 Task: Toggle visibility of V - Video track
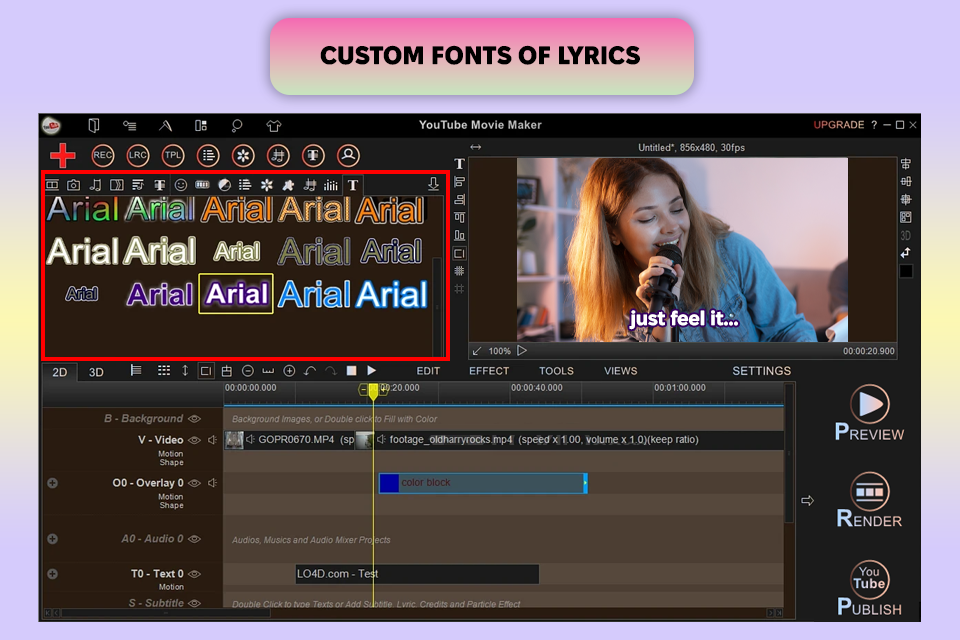pos(194,440)
